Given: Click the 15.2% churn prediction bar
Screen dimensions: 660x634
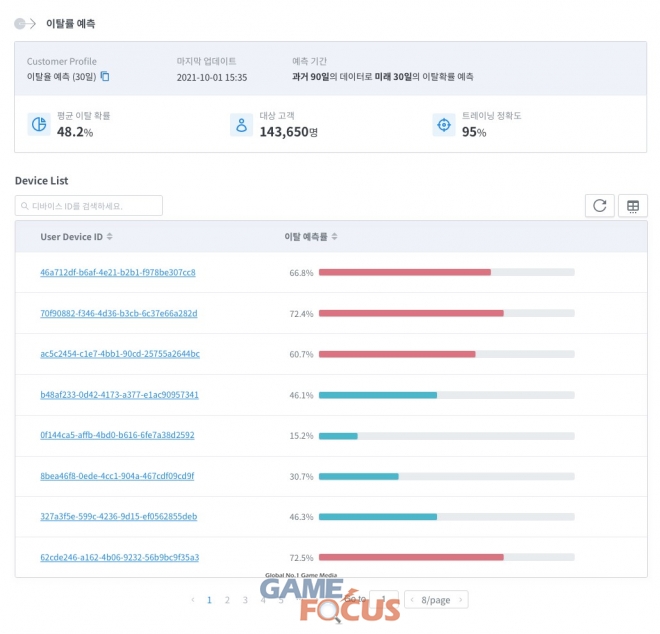Looking at the screenshot, I should point(446,435).
